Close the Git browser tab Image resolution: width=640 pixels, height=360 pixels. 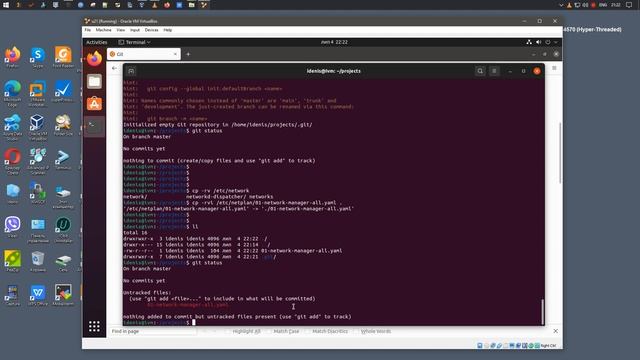coord(175,54)
